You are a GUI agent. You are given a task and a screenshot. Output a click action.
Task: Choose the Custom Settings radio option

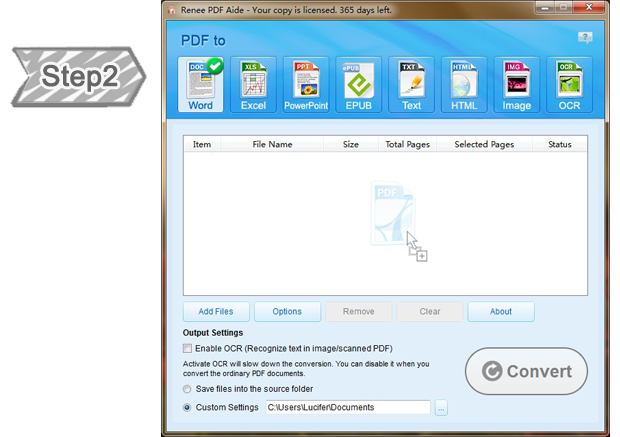click(x=188, y=407)
